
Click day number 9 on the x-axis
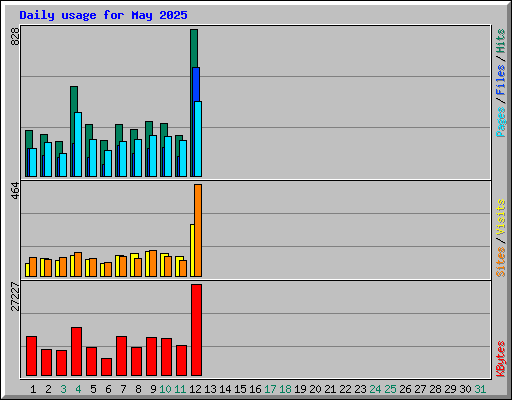coord(153,389)
